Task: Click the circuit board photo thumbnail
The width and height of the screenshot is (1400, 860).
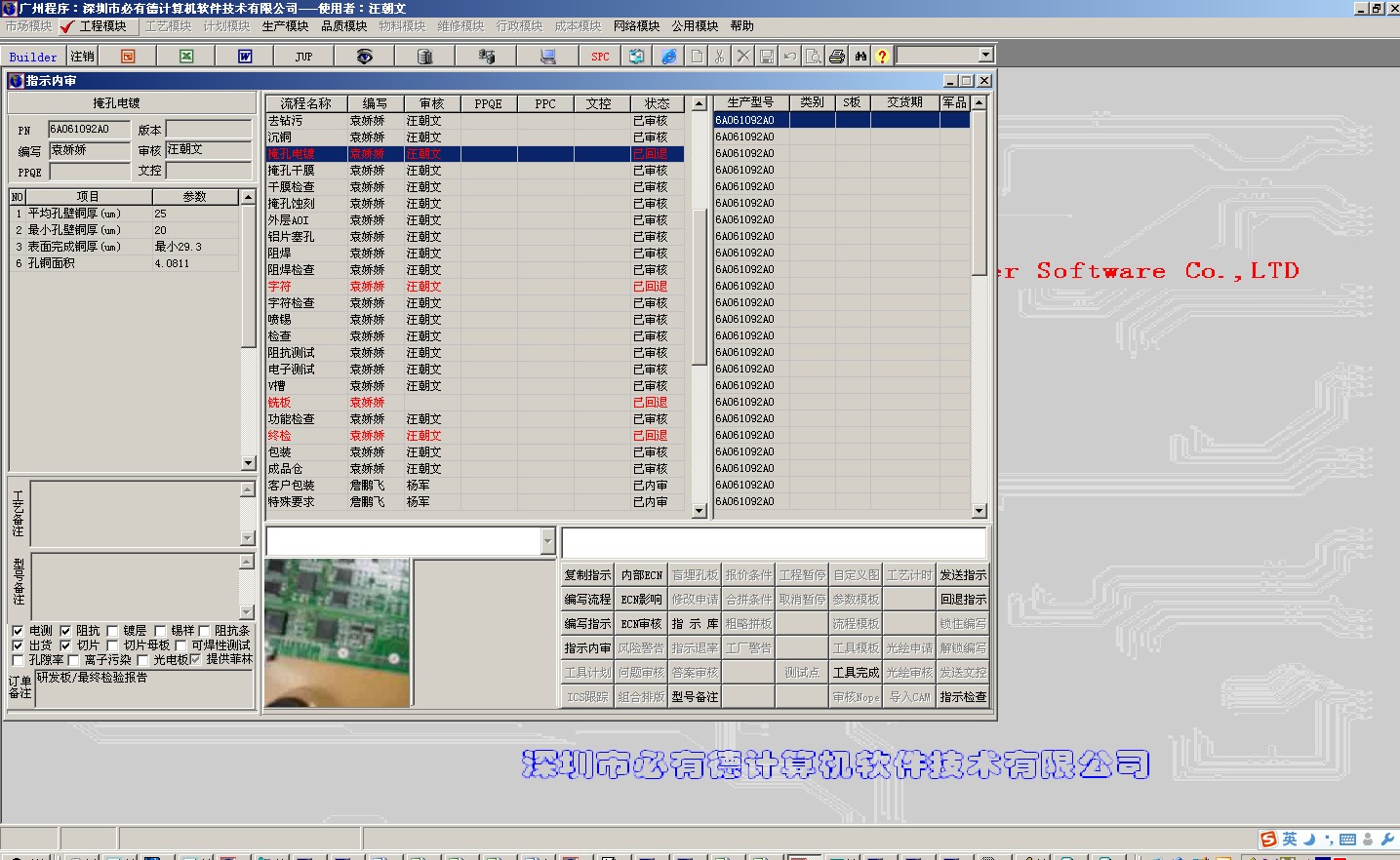Action: coord(338,633)
